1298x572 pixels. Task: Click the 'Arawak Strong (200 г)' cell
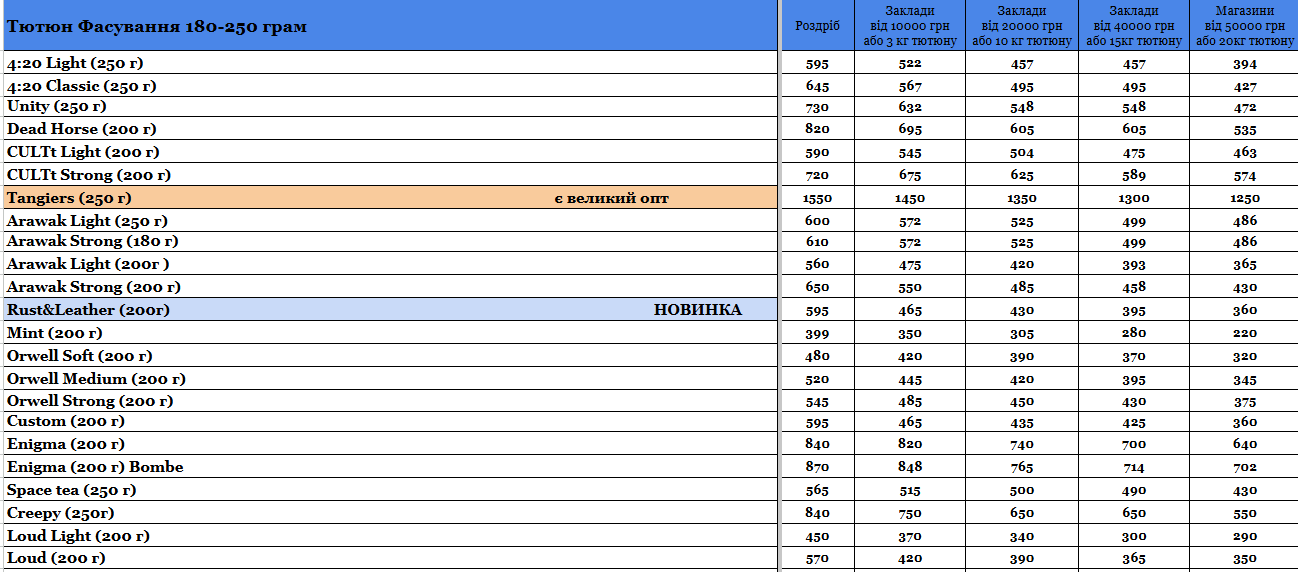(x=389, y=287)
